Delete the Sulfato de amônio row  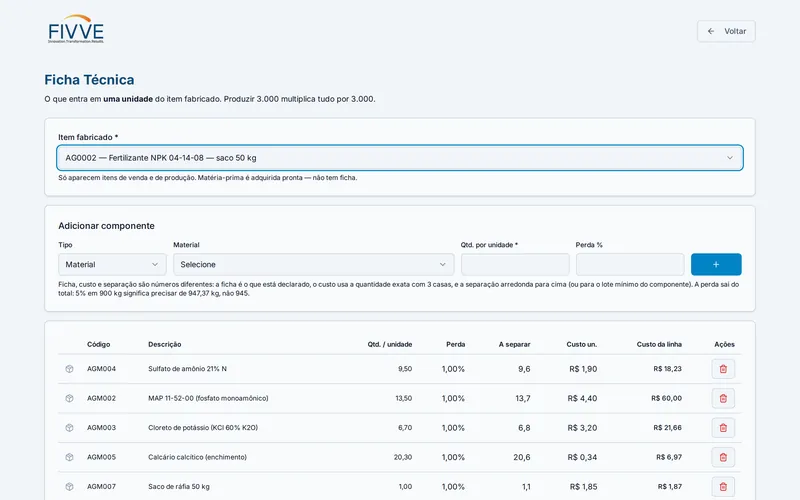(x=723, y=369)
